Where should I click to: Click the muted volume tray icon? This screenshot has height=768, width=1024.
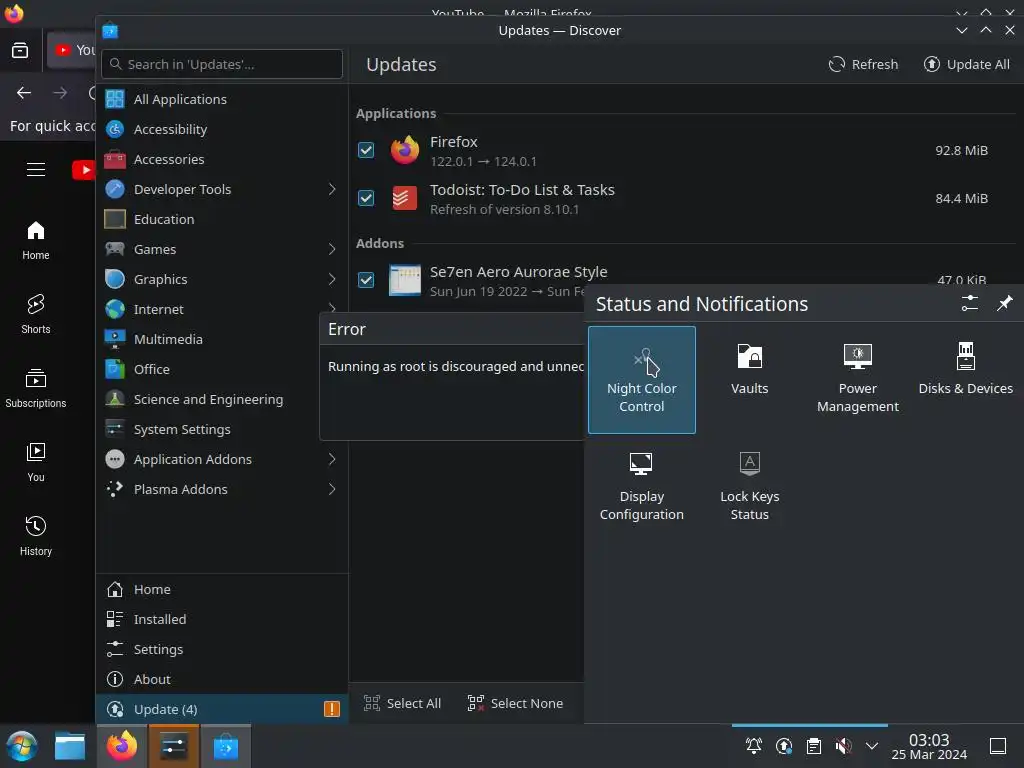point(843,745)
